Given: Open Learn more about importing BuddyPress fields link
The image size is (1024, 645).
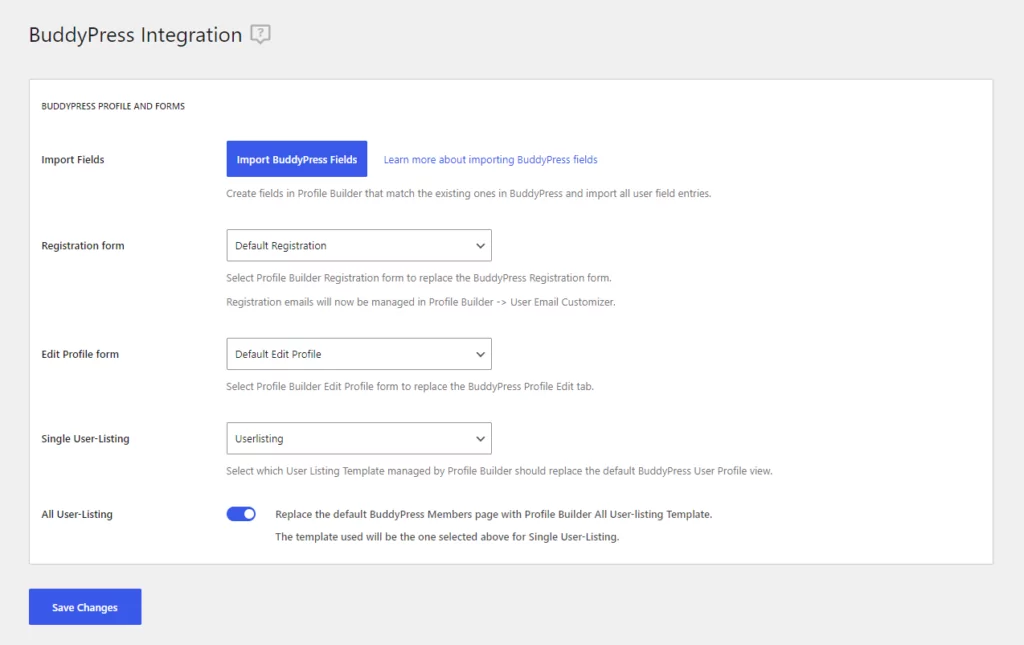Looking at the screenshot, I should [x=490, y=159].
